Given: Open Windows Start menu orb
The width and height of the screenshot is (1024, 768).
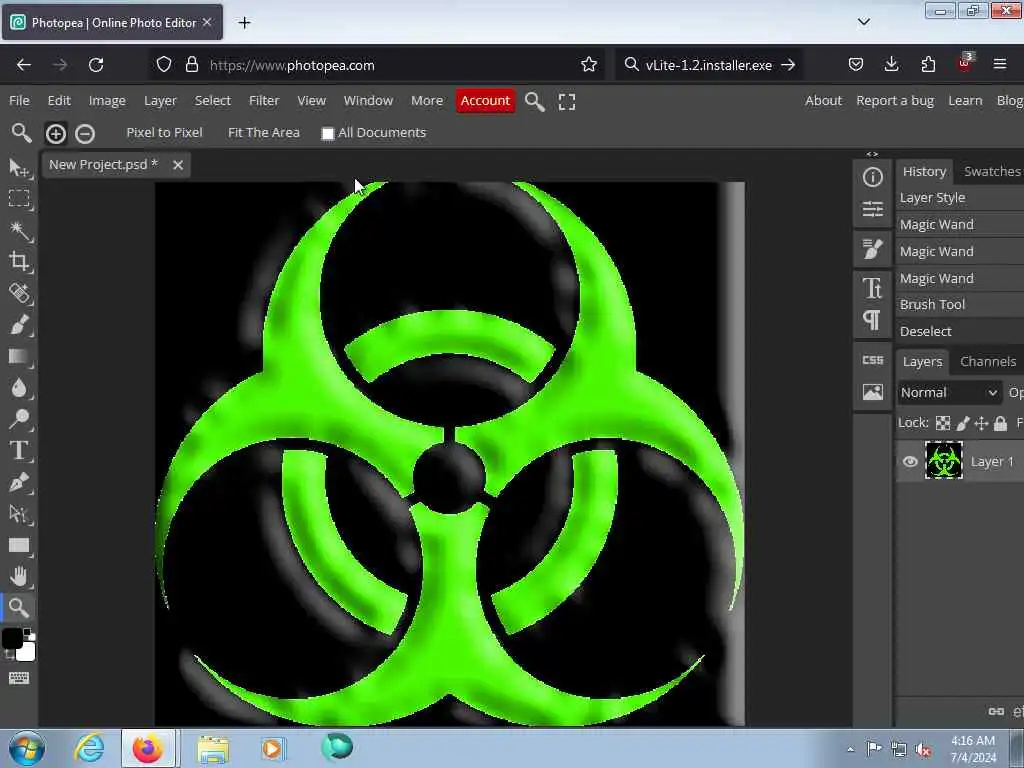Looking at the screenshot, I should click(27, 748).
